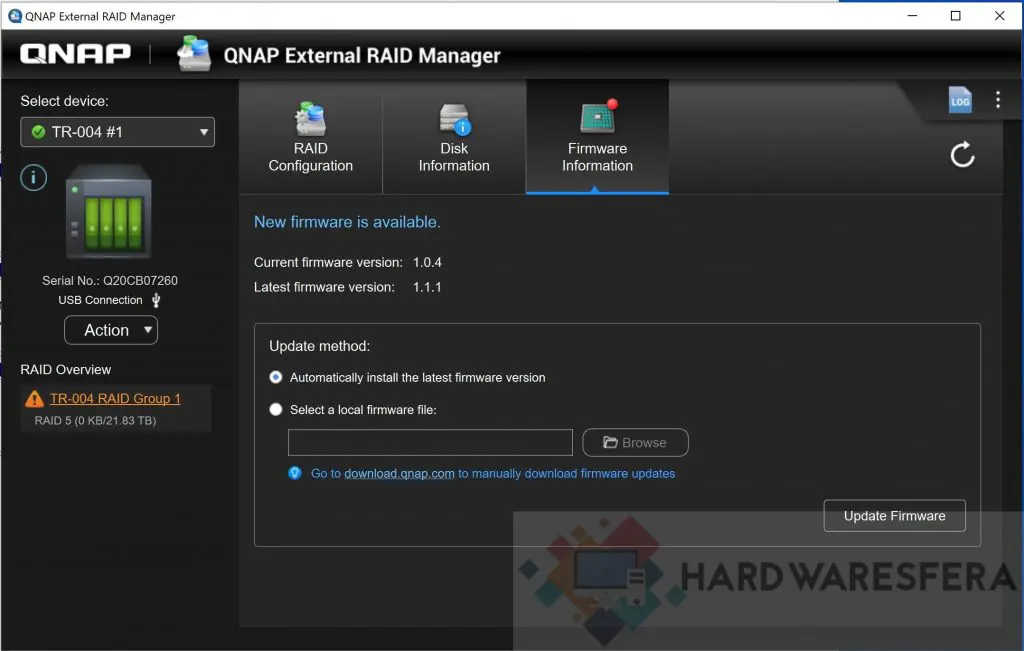
Task: Open the three-dot more options menu
Action: tap(997, 99)
